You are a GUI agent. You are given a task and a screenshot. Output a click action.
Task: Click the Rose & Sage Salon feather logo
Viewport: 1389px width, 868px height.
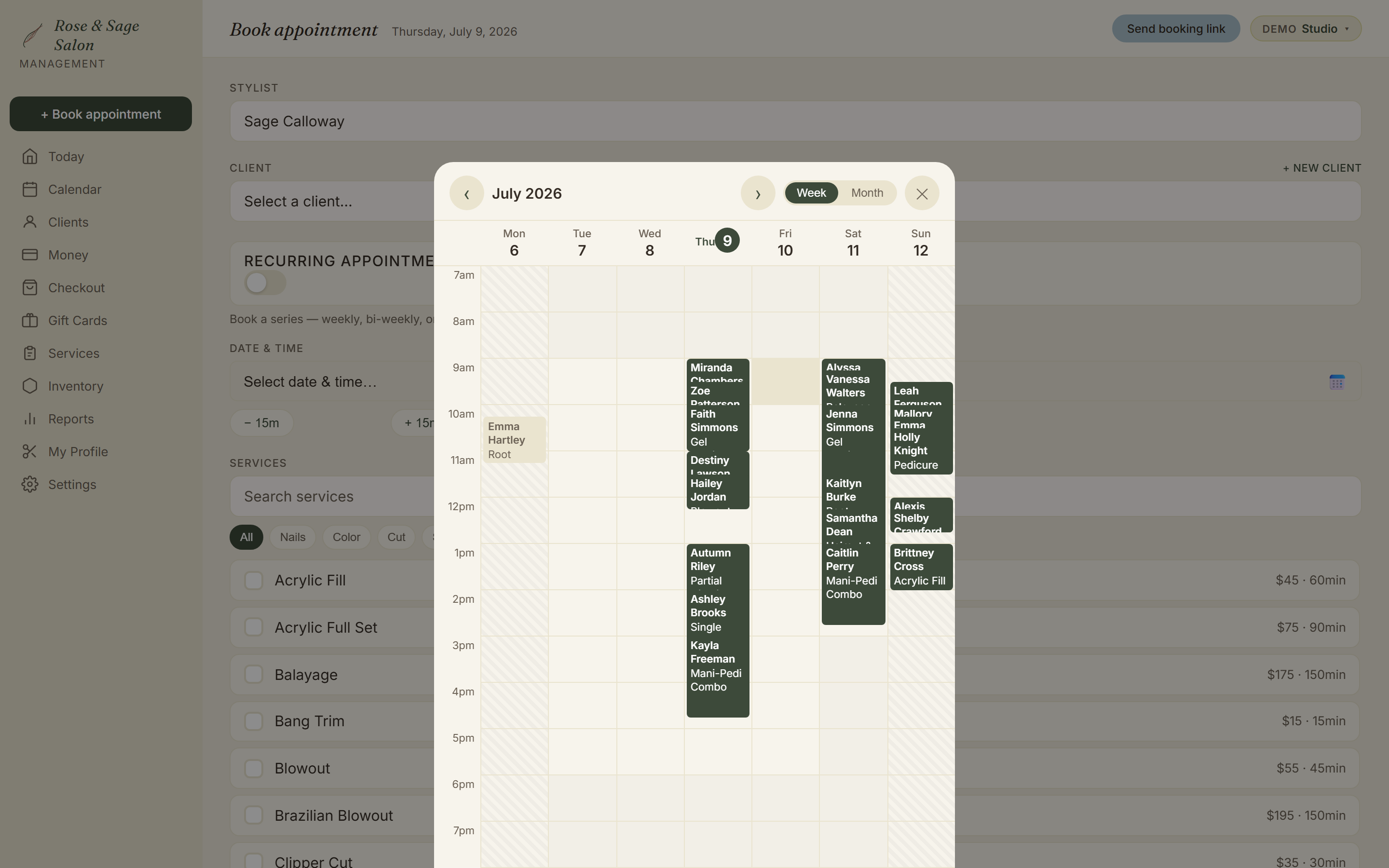click(33, 35)
